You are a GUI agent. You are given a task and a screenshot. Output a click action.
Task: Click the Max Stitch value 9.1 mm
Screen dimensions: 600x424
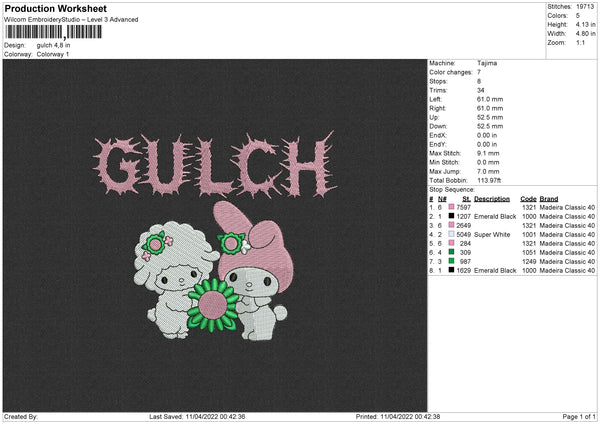488,153
